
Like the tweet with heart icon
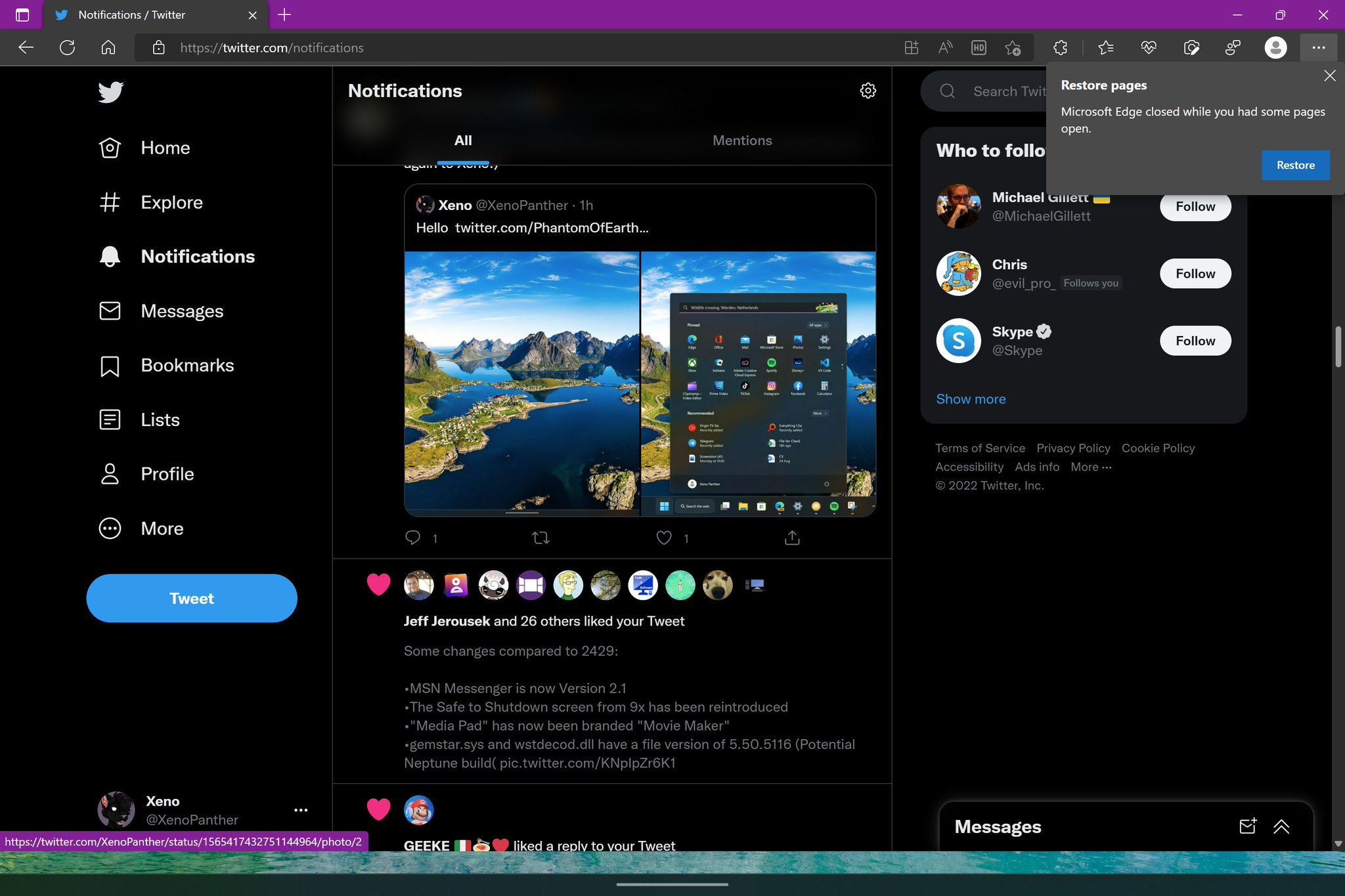(x=664, y=538)
